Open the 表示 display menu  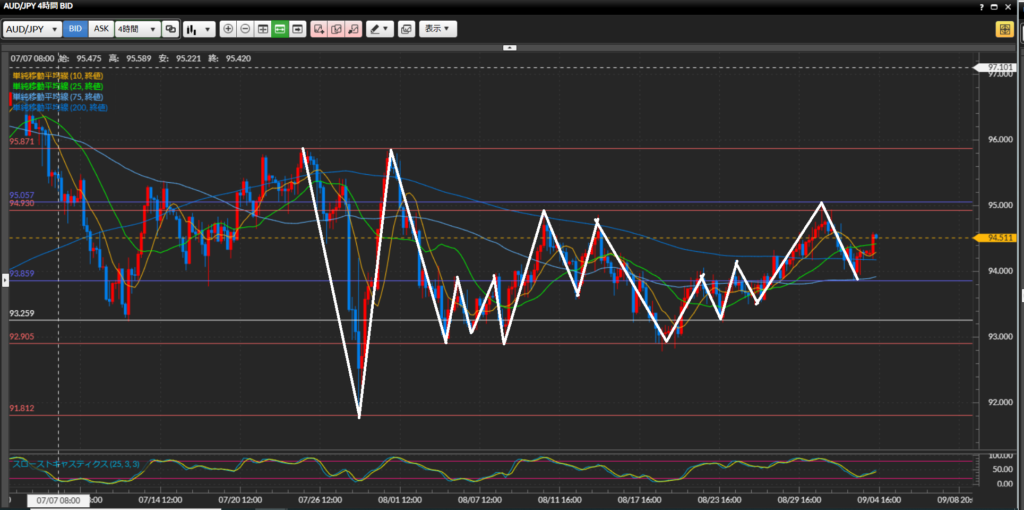pyautogui.click(x=437, y=29)
